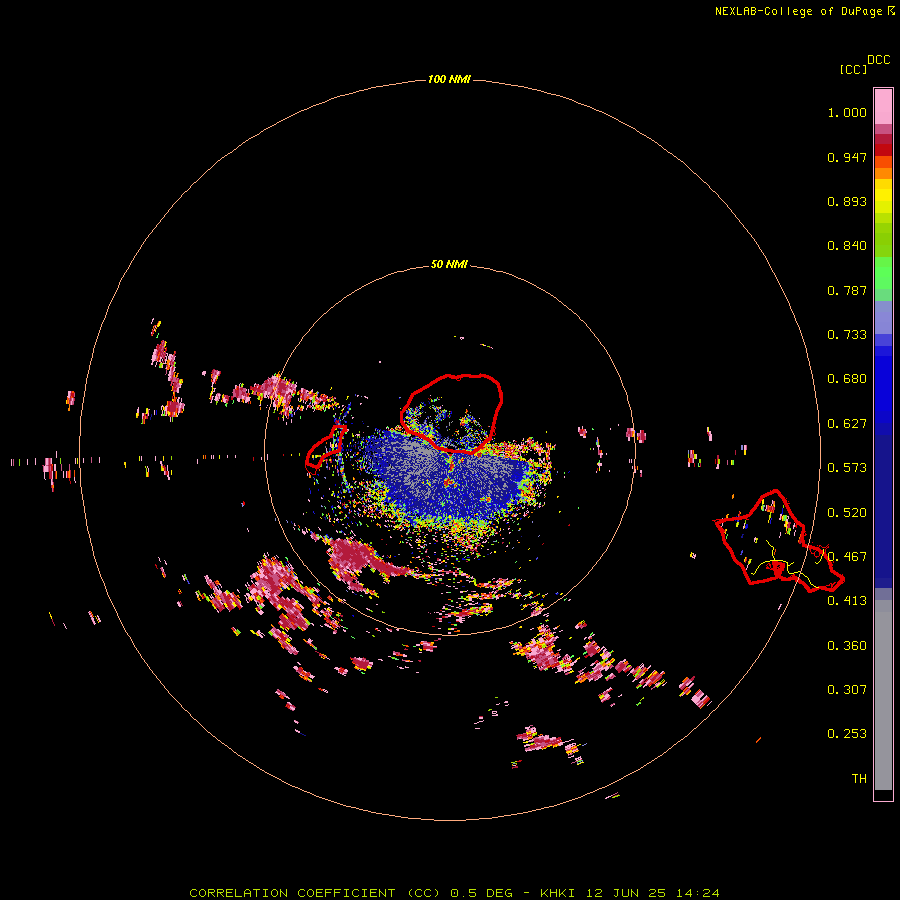Click the 0.253 scale value
Screen dimensions: 900x900
point(847,734)
